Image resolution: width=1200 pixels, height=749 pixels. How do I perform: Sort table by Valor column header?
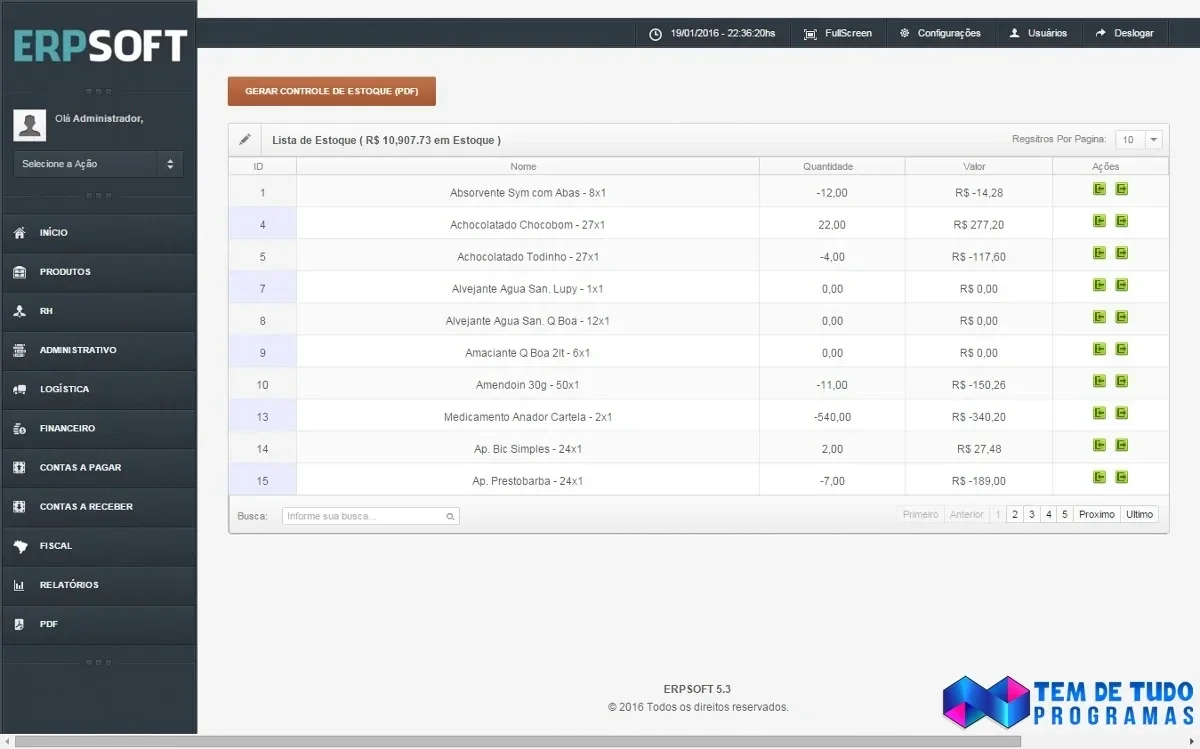point(978,166)
